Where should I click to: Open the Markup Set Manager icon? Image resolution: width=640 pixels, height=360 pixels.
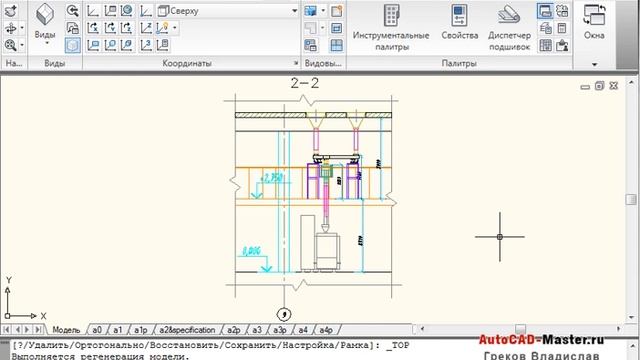pos(562,11)
